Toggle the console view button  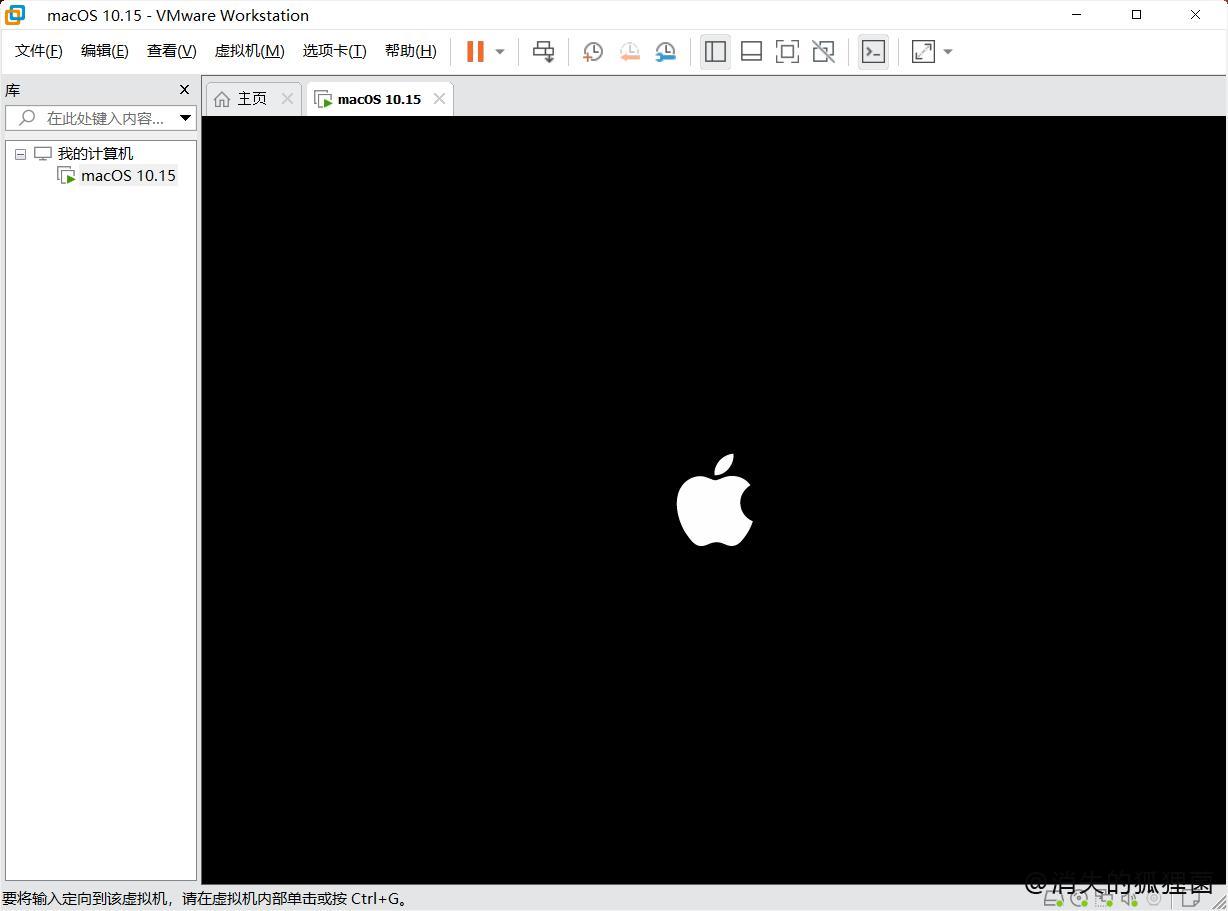tap(873, 52)
